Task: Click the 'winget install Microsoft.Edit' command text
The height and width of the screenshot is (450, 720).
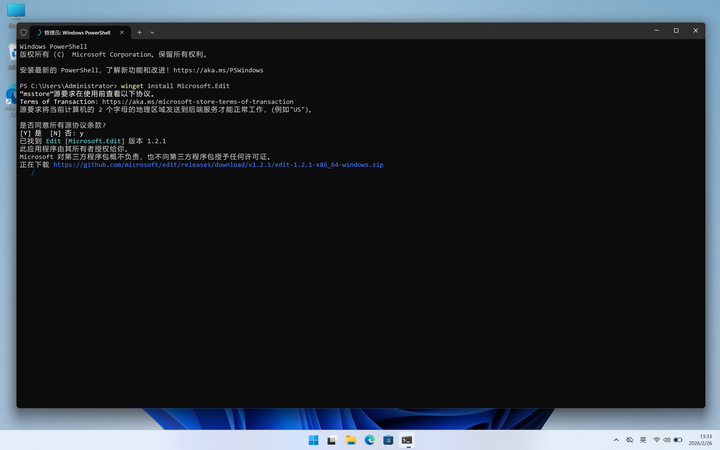Action: [175, 86]
